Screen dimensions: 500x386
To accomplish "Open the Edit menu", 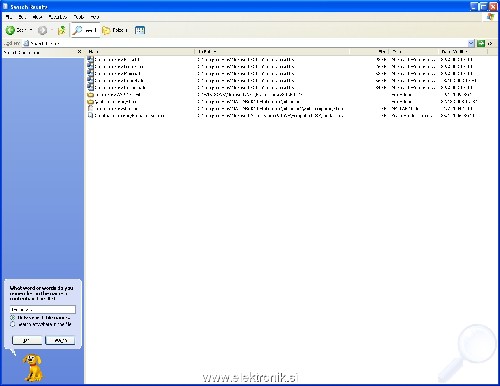I will point(22,17).
